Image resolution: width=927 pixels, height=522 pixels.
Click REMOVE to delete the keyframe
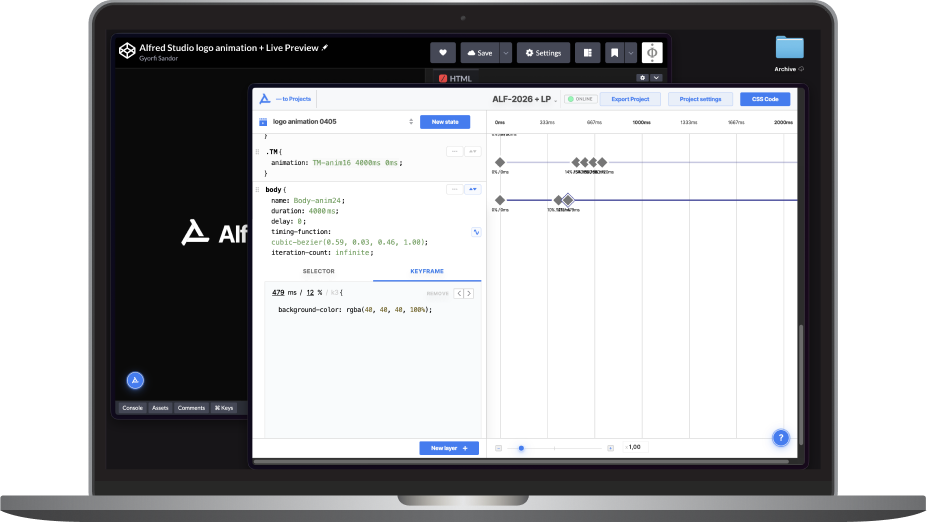pos(437,293)
